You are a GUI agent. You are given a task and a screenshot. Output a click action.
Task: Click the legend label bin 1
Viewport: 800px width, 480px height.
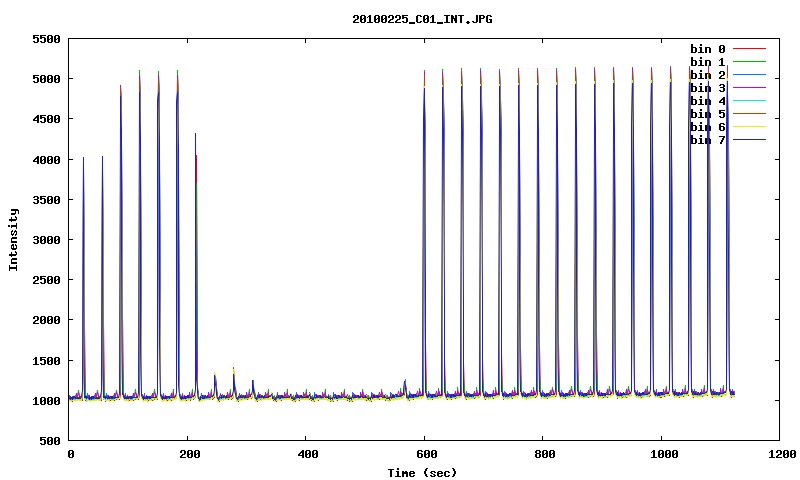pos(708,62)
